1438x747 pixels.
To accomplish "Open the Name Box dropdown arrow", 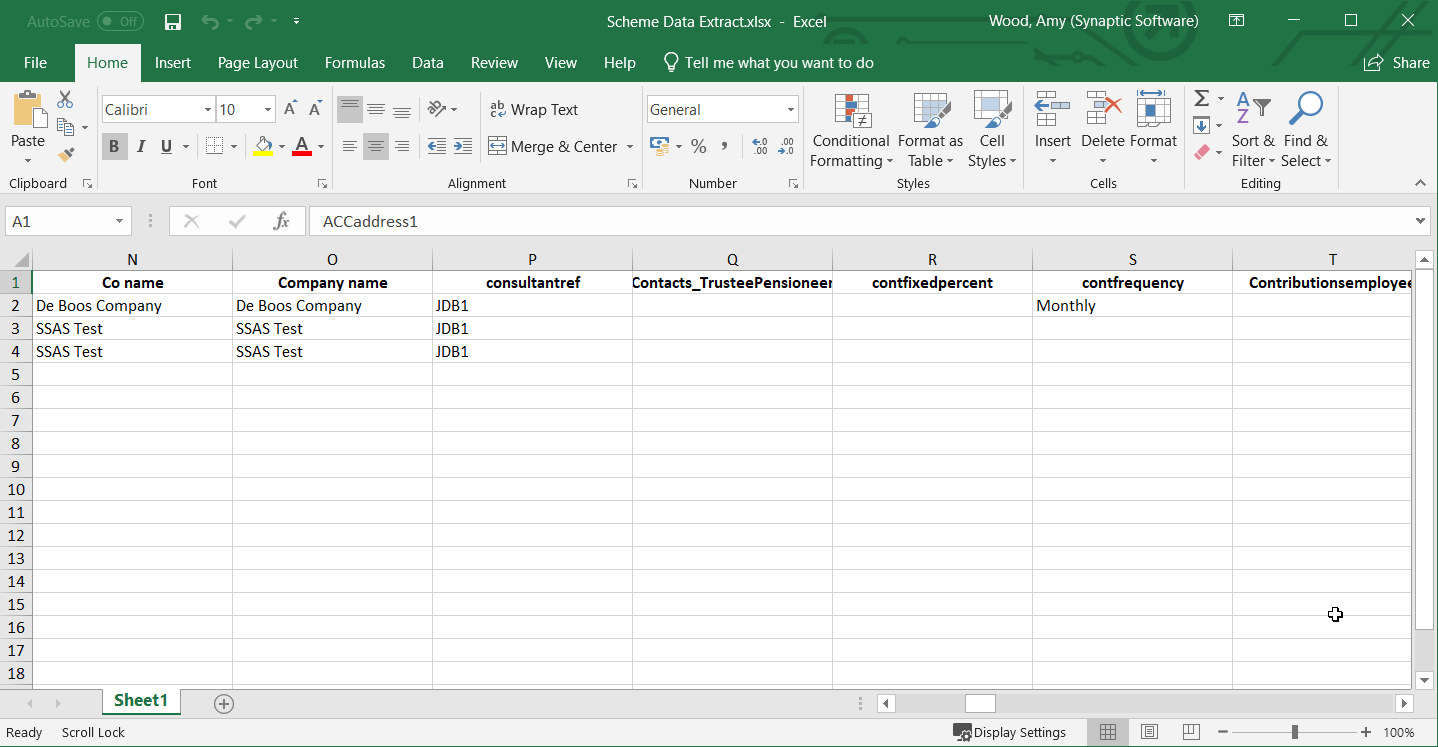I will point(120,222).
